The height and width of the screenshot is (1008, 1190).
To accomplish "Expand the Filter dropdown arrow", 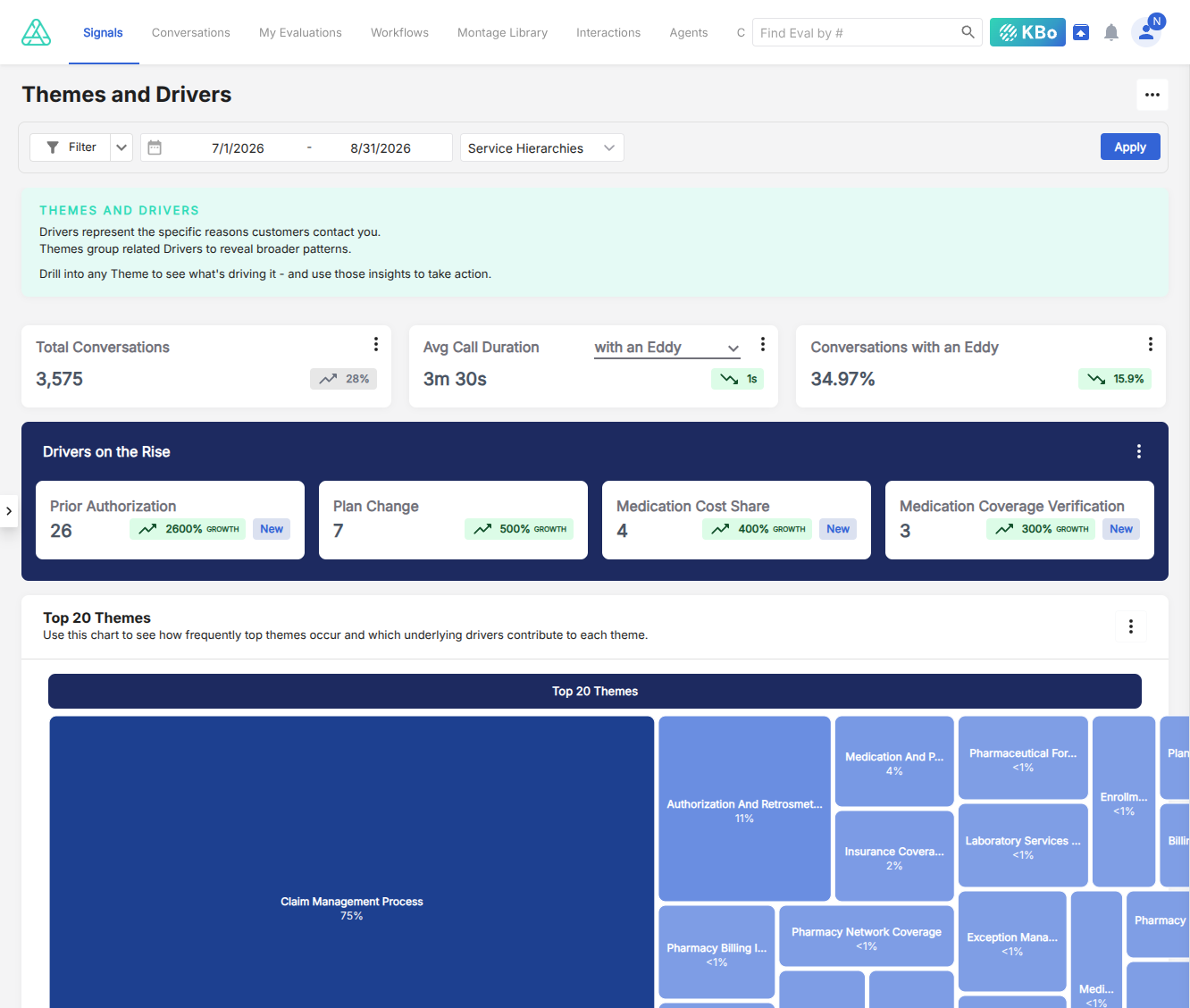I will 122,147.
